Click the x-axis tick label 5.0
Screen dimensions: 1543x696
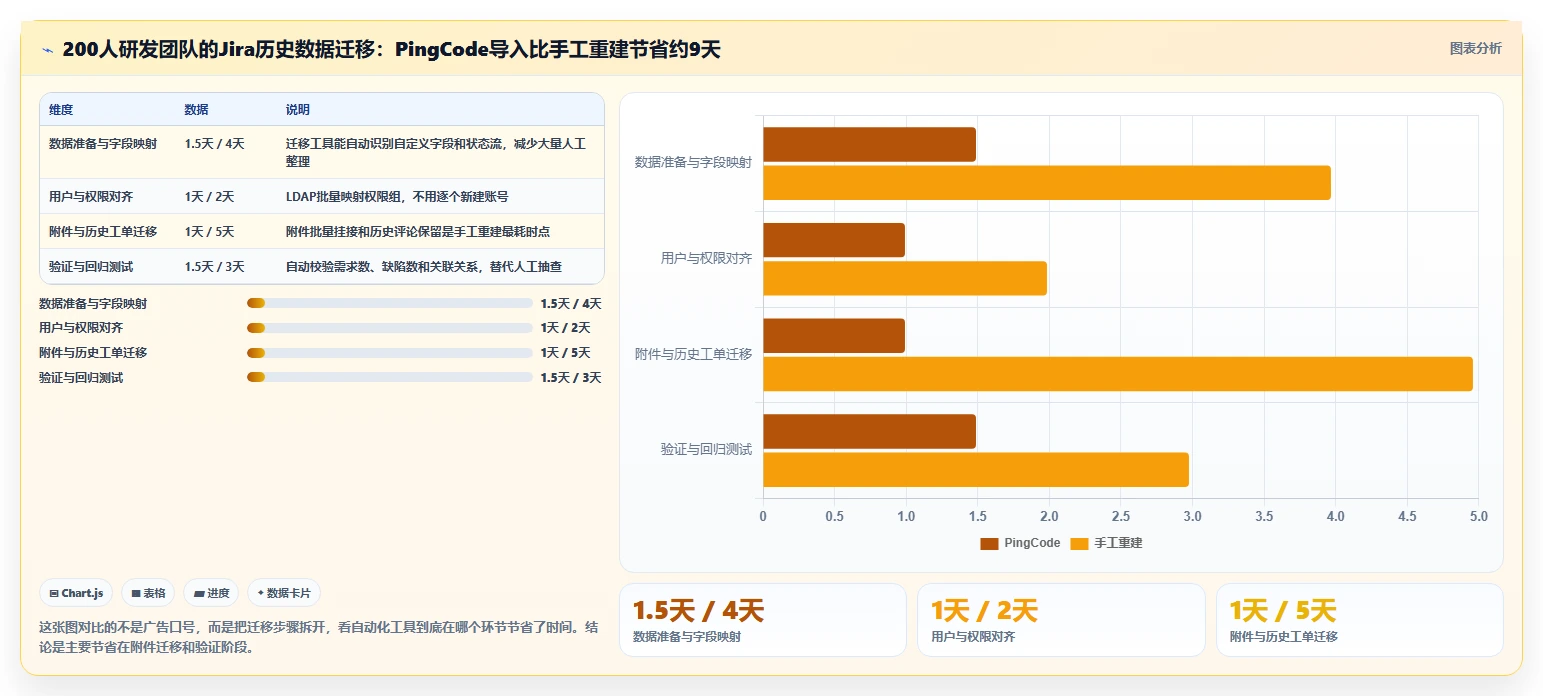click(1478, 516)
